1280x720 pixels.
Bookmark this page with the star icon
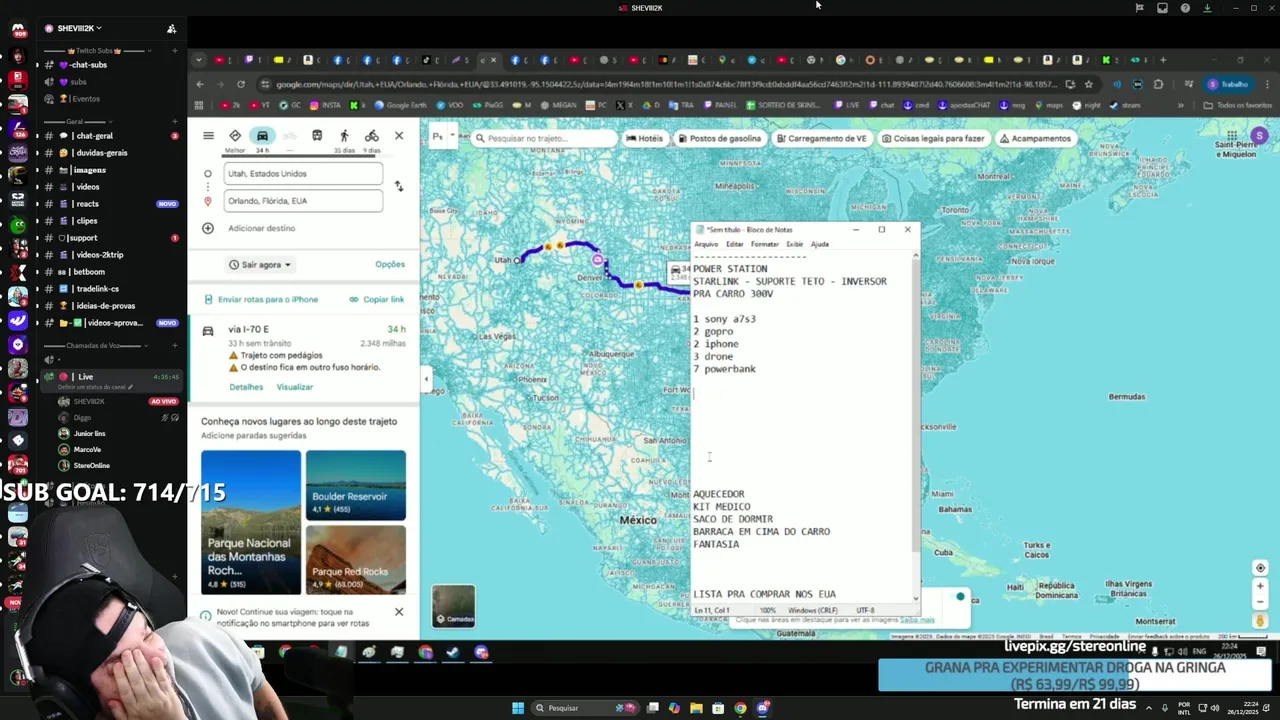click(1089, 84)
